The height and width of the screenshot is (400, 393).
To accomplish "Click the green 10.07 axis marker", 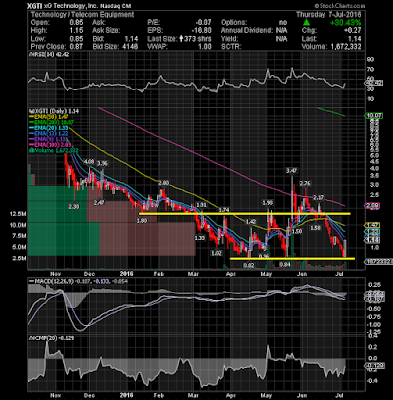I will coord(374,116).
